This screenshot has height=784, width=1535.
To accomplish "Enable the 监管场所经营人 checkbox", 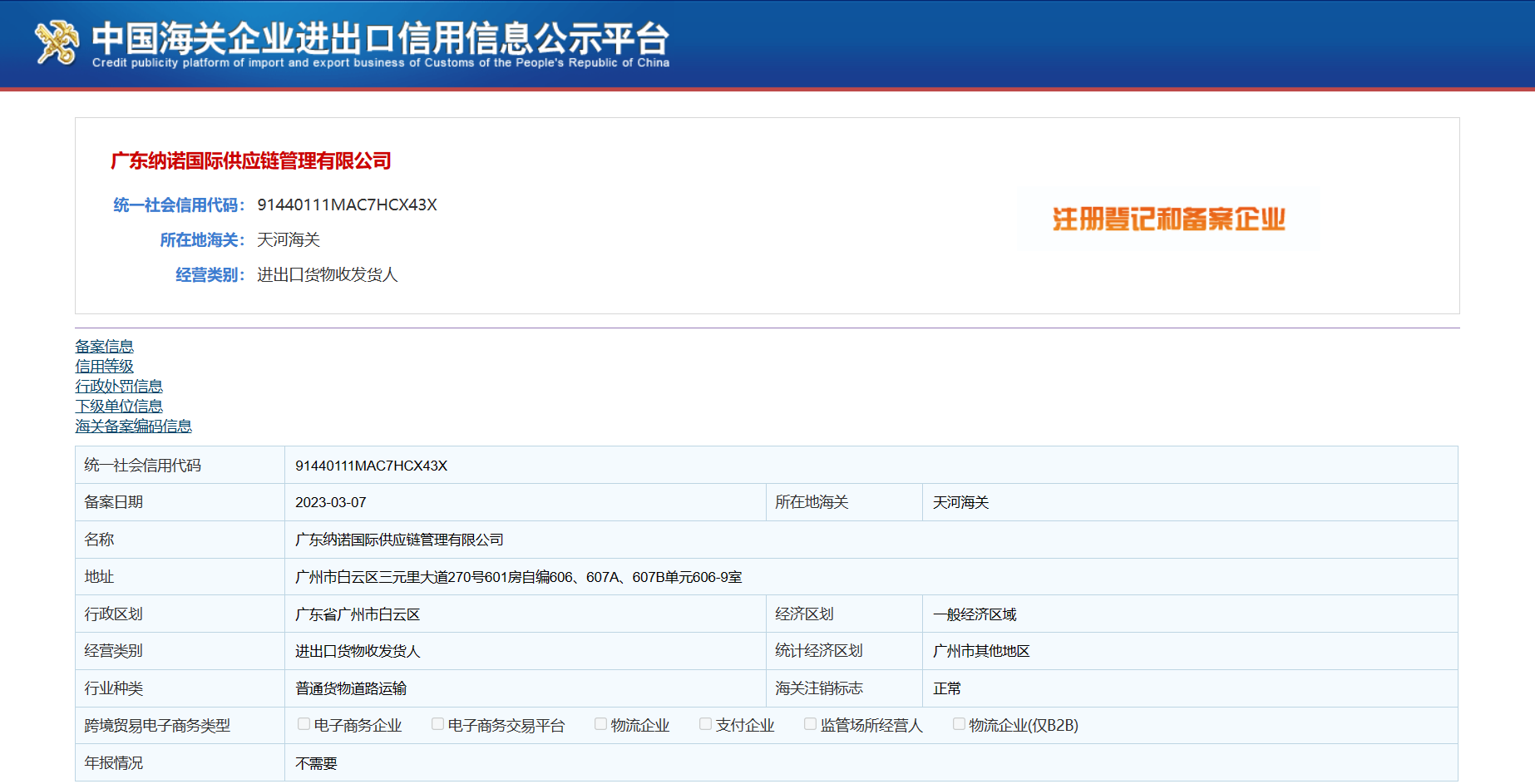I will tap(810, 724).
